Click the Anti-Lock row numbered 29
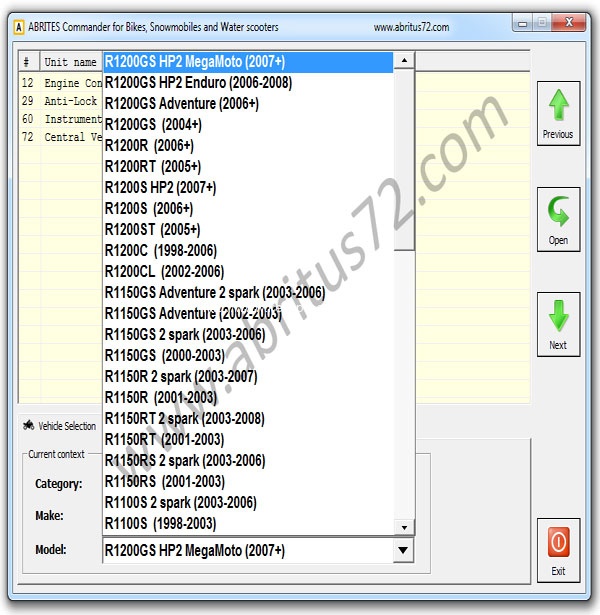Image resolution: width=600 pixels, height=615 pixels. point(61,101)
